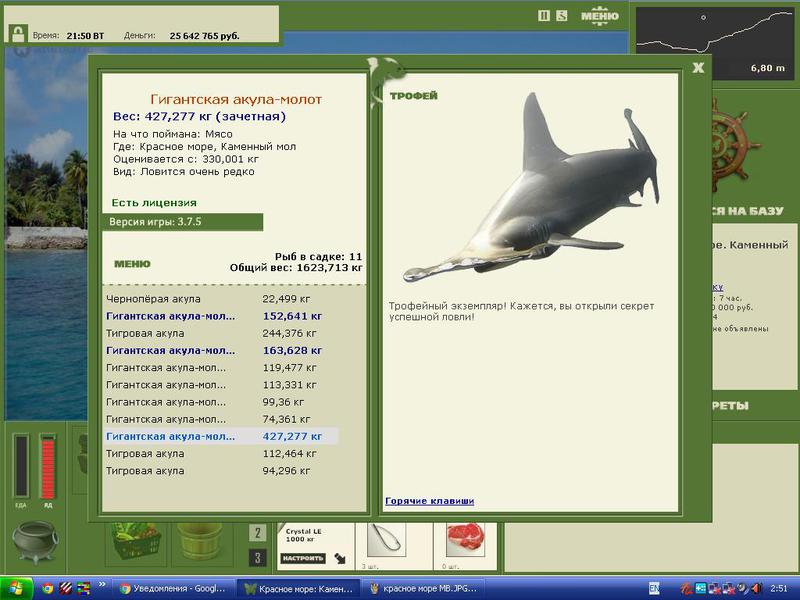The image size is (800, 600).
Task: Open МЕНЮ in the fish cage panel
Action: pos(132,264)
